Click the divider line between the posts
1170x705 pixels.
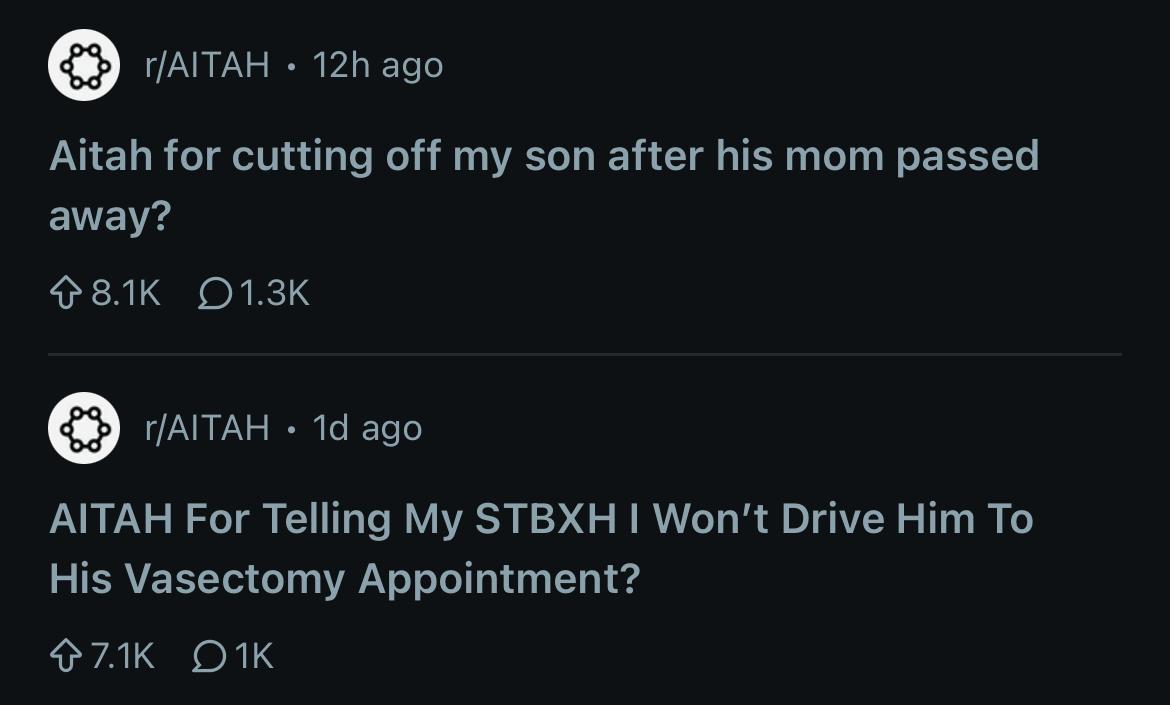tap(585, 354)
